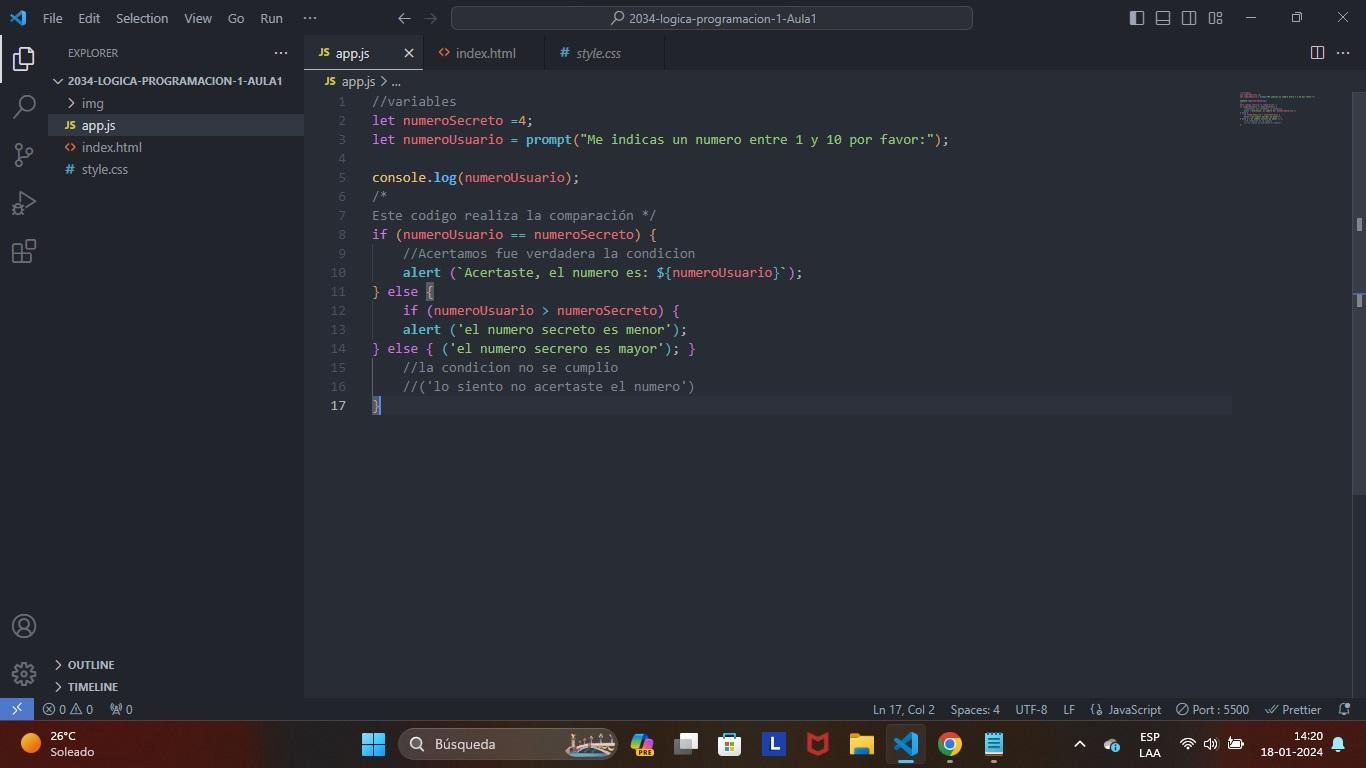Open the Selection menu
Screen dimensions: 1366x768
[x=142, y=18]
